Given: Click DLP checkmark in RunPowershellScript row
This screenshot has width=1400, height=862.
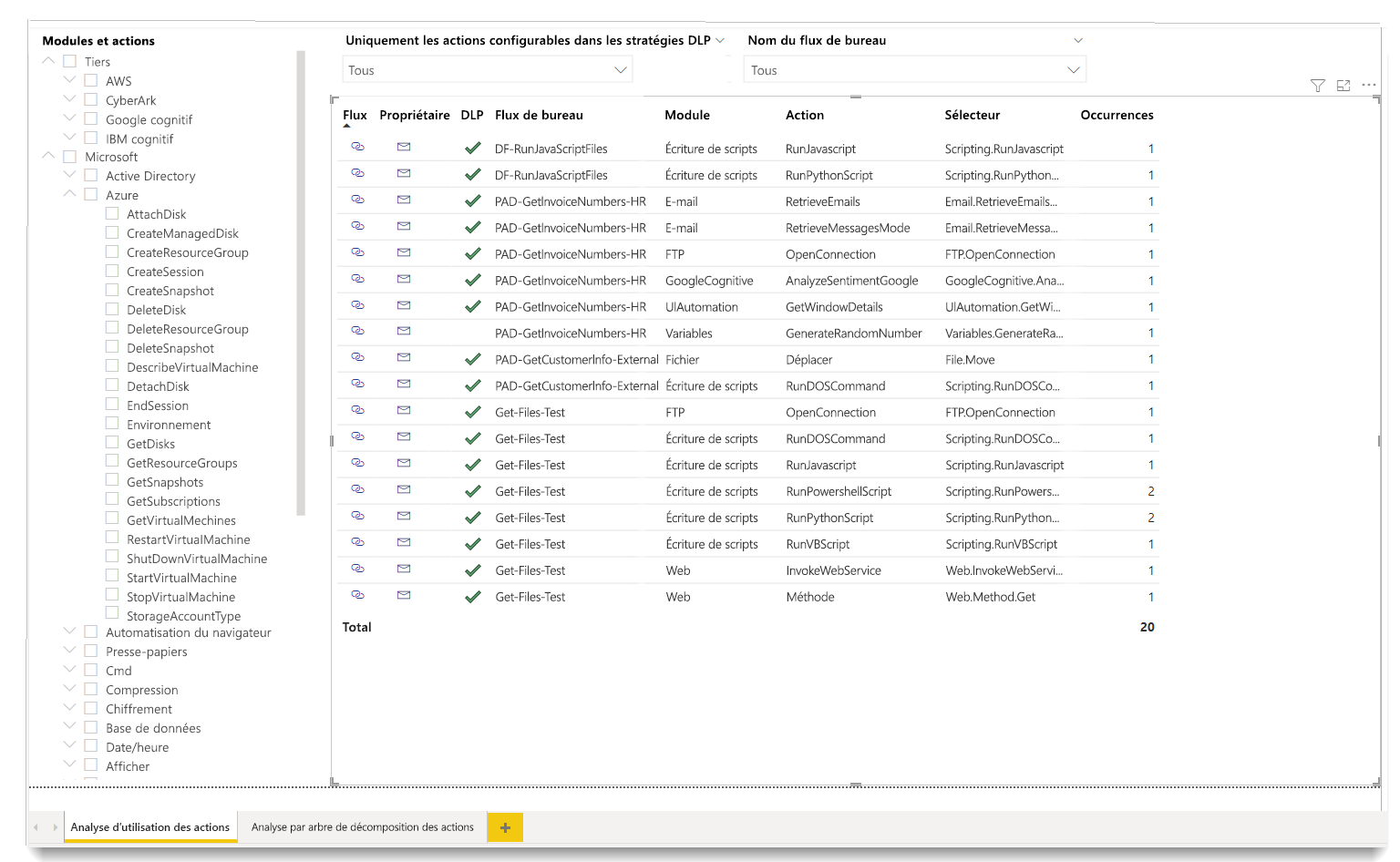Looking at the screenshot, I should [472, 491].
